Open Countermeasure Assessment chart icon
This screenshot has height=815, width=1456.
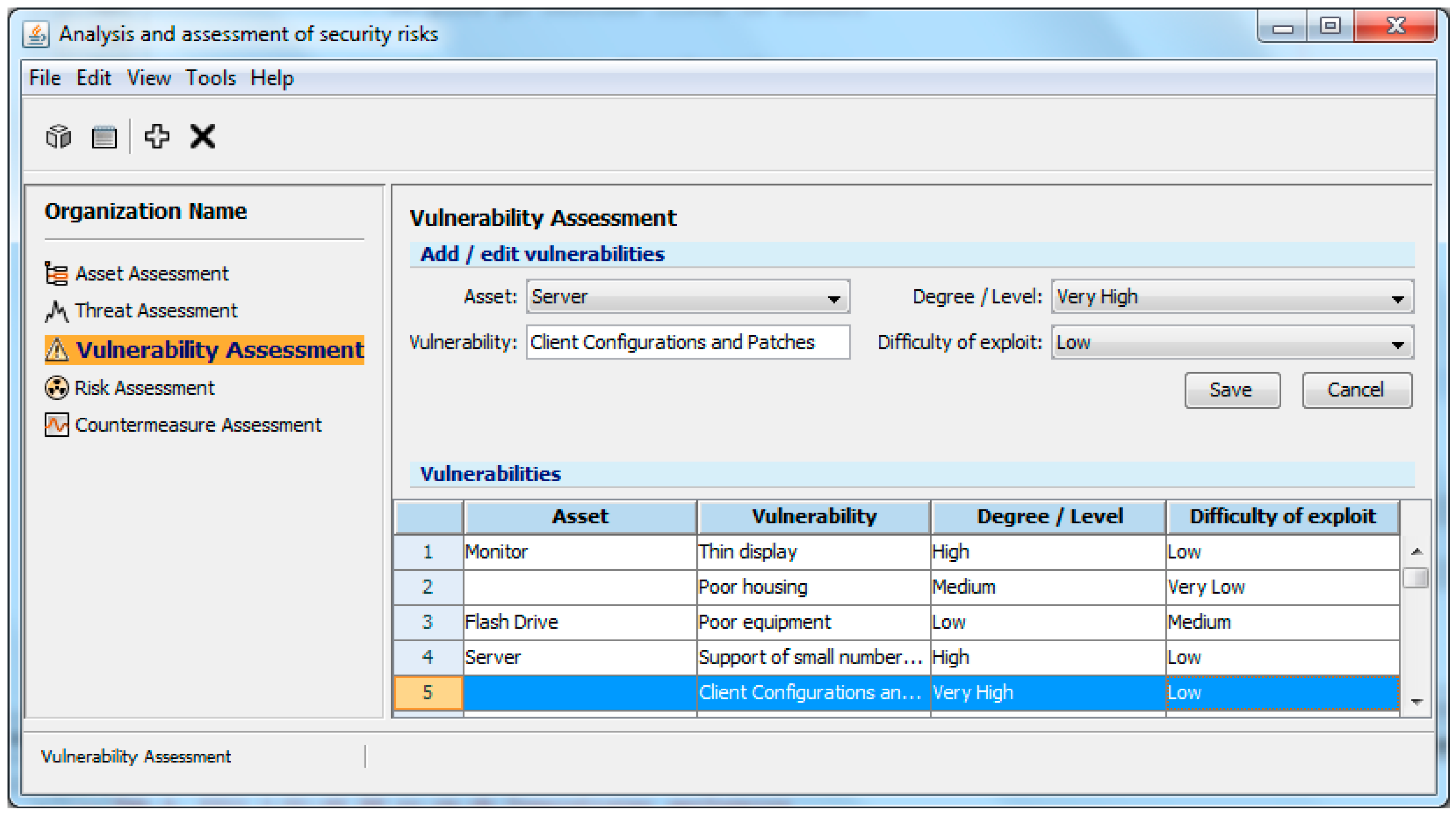pyautogui.click(x=57, y=425)
